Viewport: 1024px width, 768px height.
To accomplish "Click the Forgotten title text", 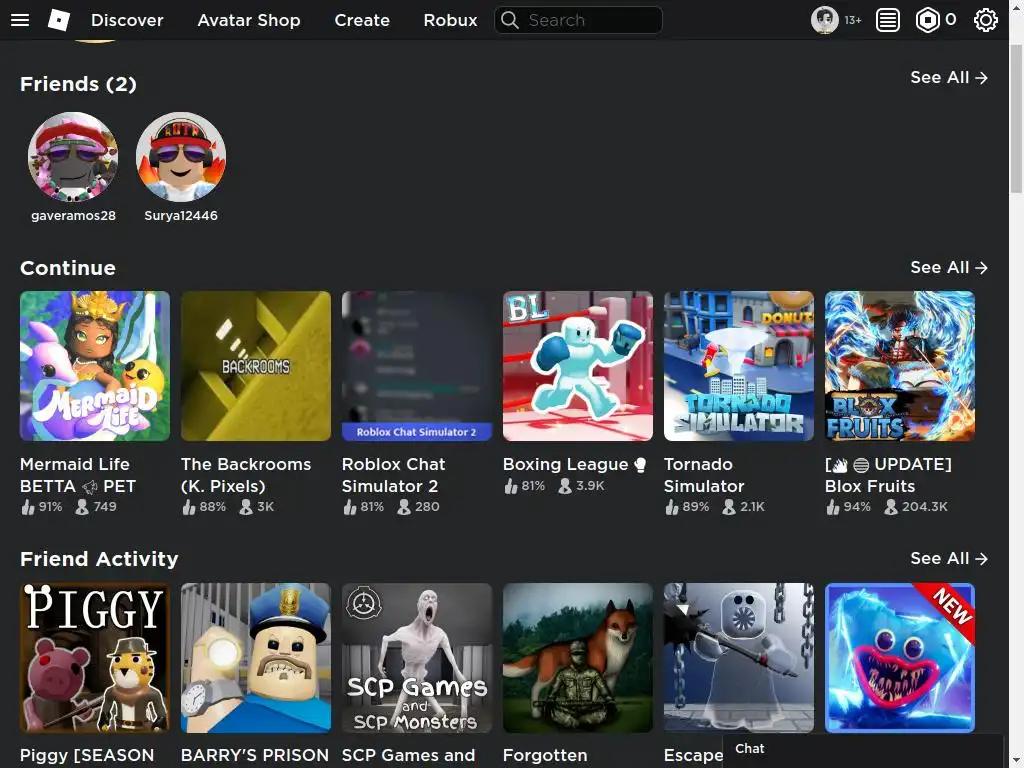I will click(545, 756).
